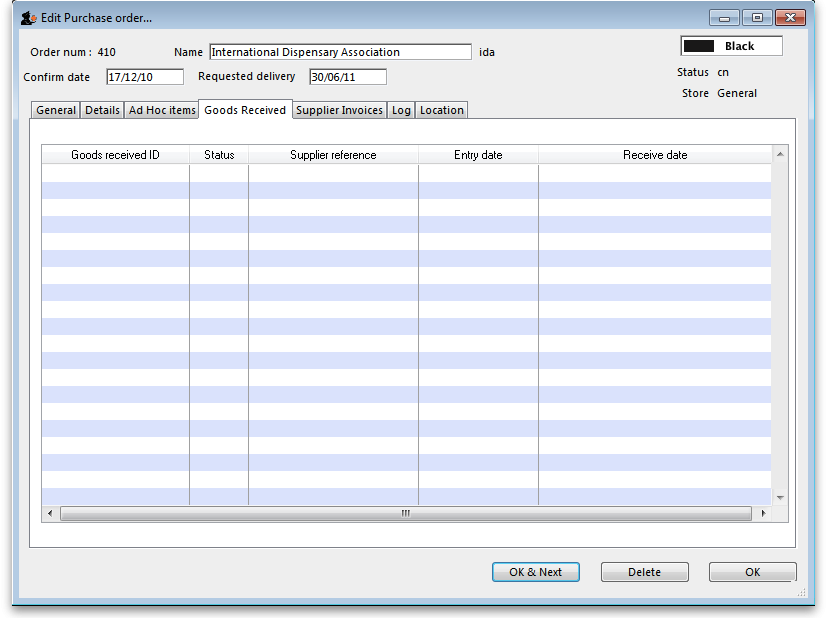Edit the Confirm date field
The image size is (827, 618).
(x=145, y=77)
